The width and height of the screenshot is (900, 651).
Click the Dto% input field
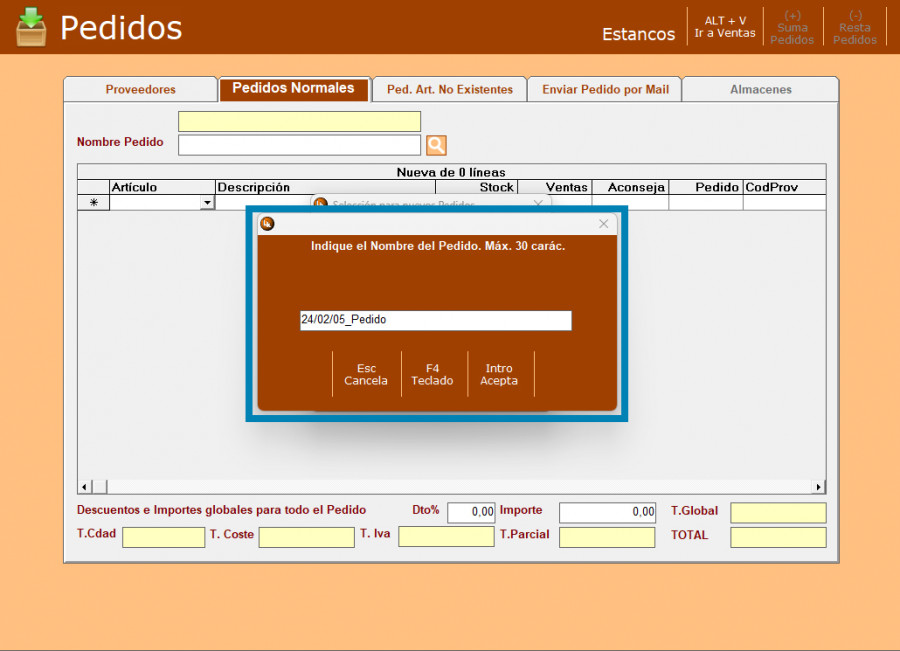click(x=470, y=512)
